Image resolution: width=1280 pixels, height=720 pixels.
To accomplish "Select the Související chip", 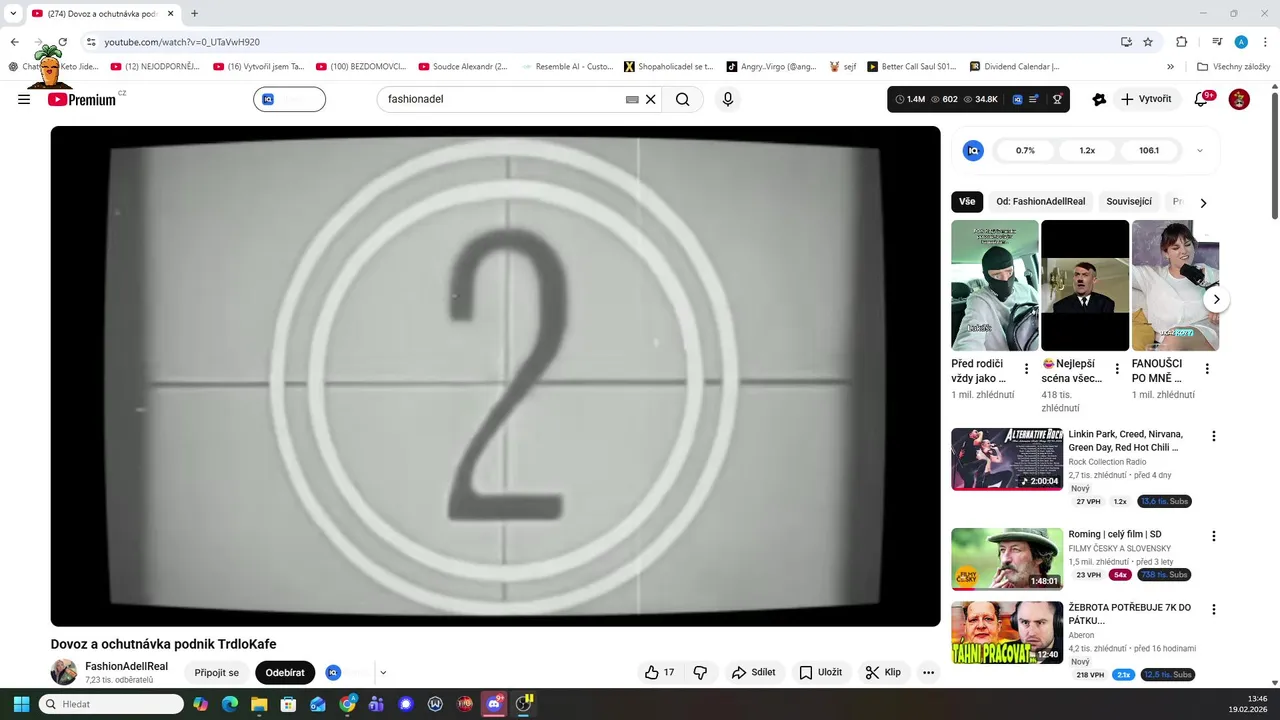I will tap(1129, 201).
